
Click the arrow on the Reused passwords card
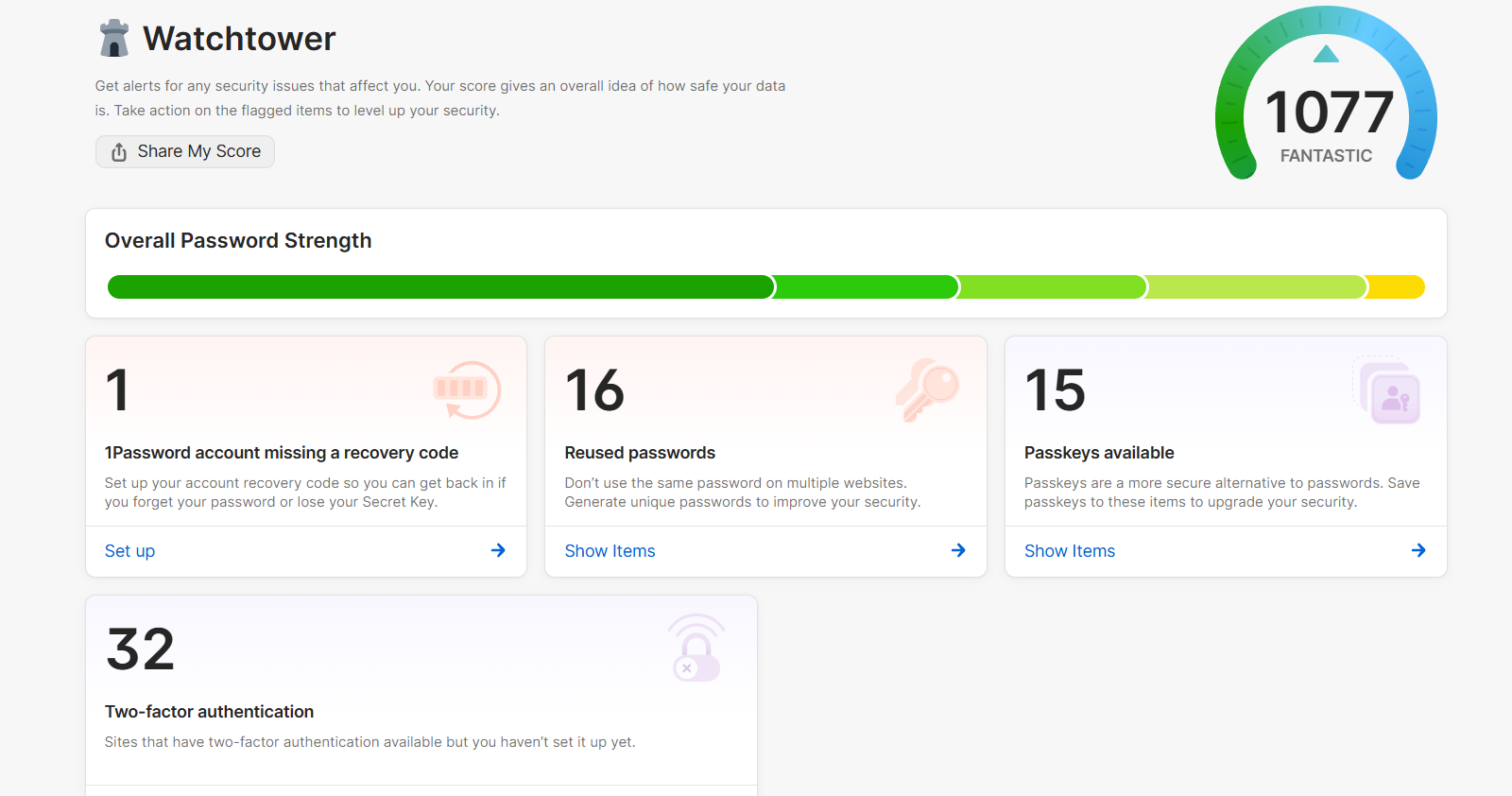[x=958, y=550]
